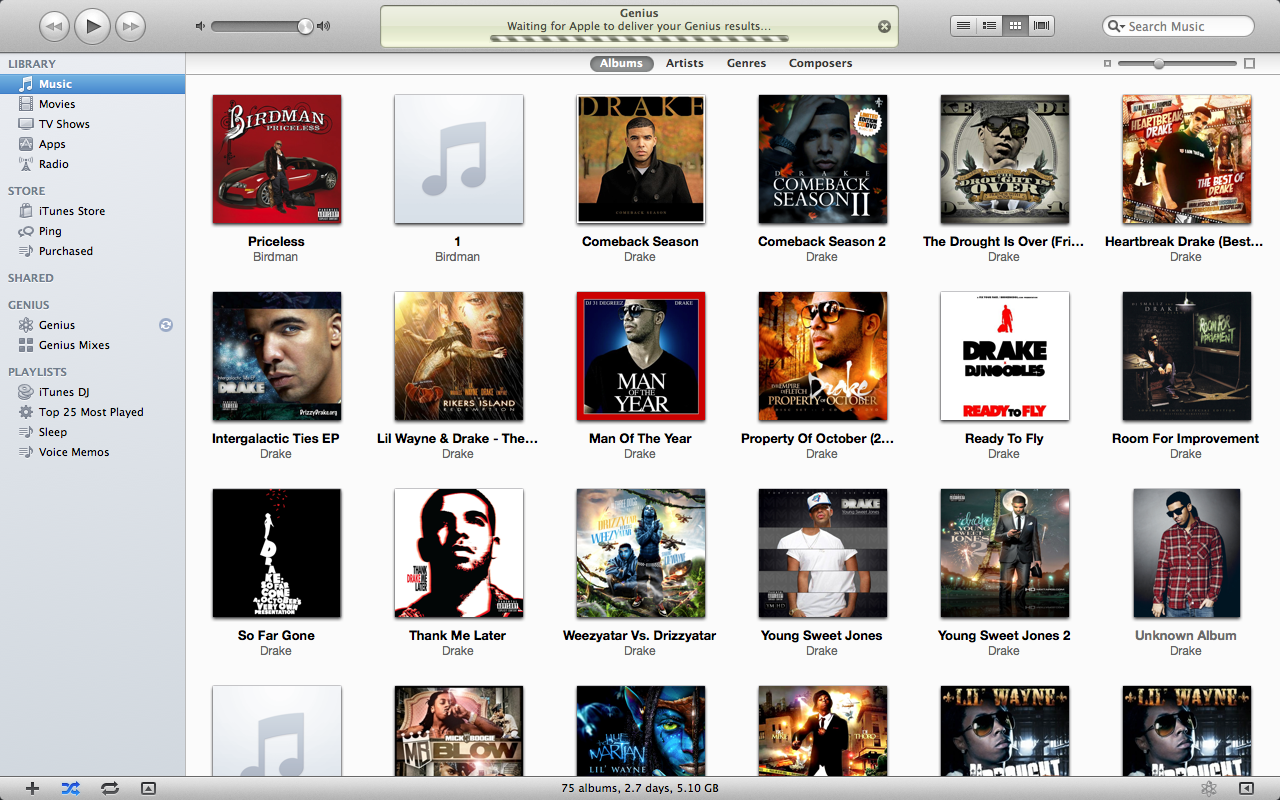Select the Comeback Season album cover

pos(641,159)
